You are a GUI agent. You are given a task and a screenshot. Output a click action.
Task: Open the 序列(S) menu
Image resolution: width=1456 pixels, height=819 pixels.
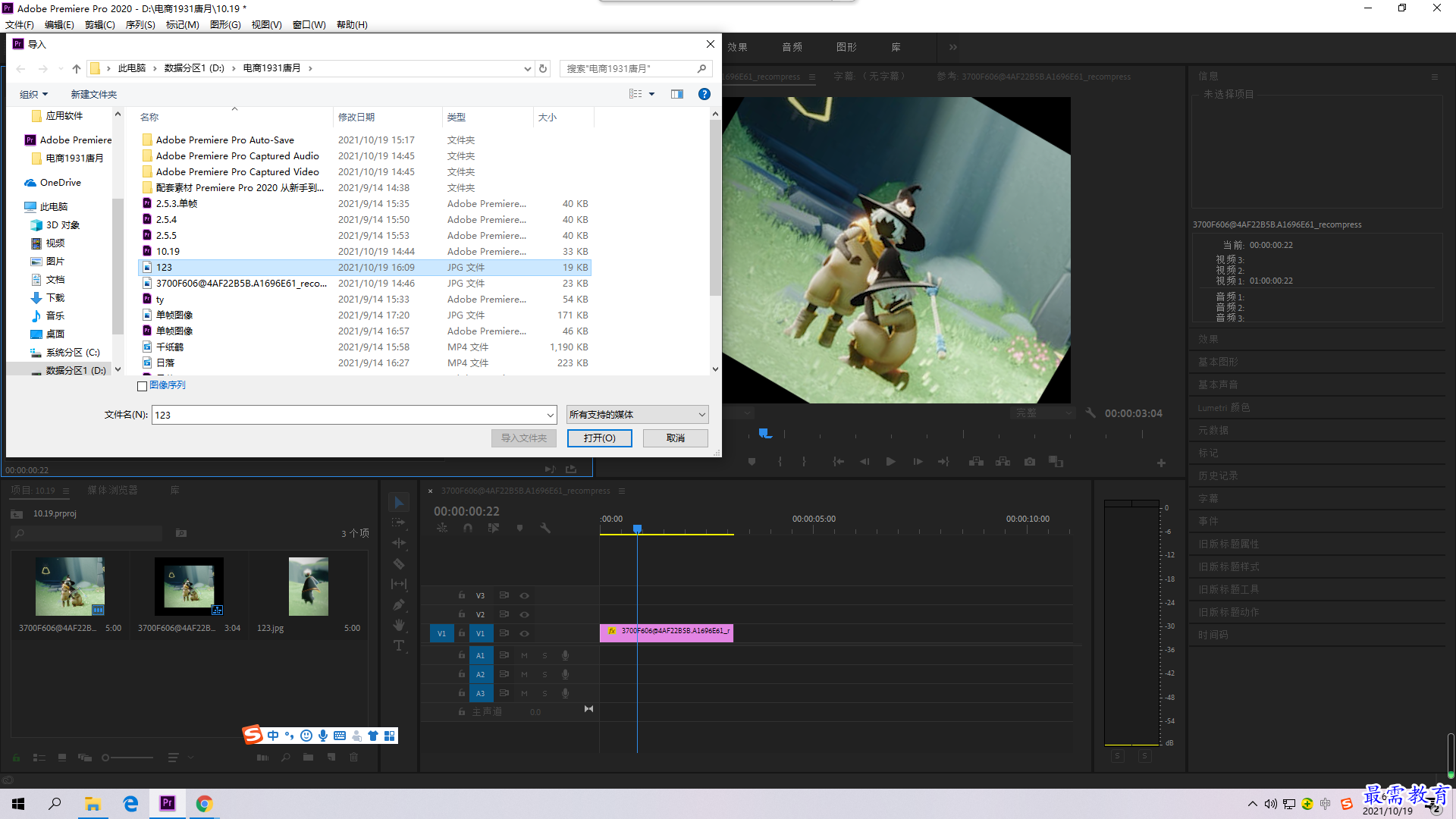tap(140, 25)
